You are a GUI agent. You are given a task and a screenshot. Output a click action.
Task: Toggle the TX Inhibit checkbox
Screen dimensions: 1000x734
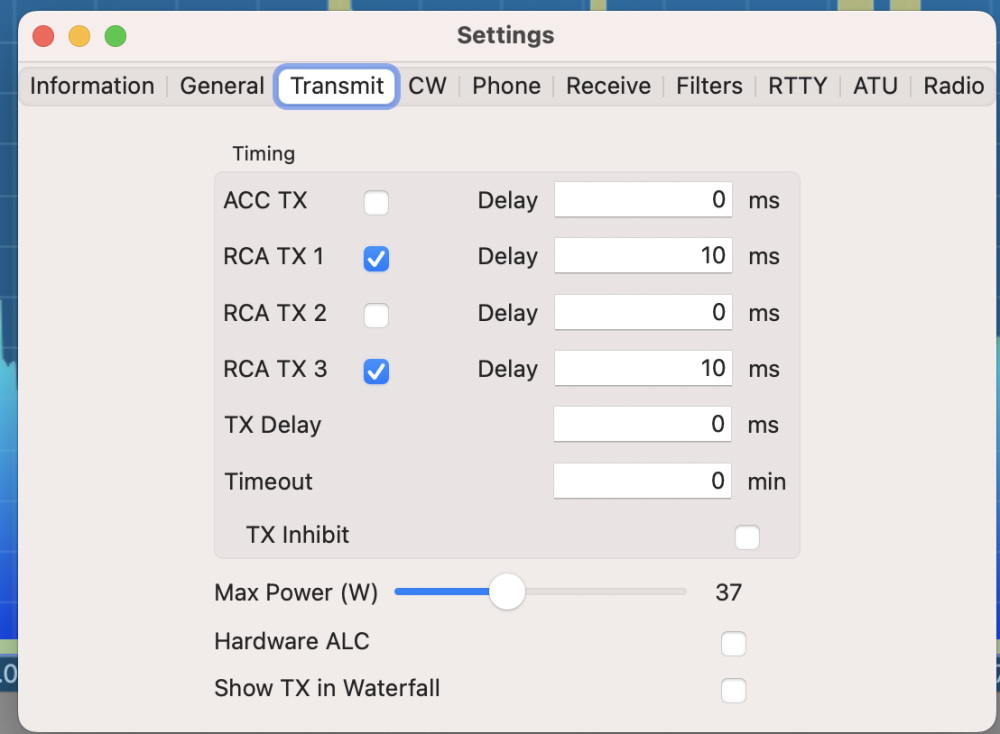(x=747, y=538)
